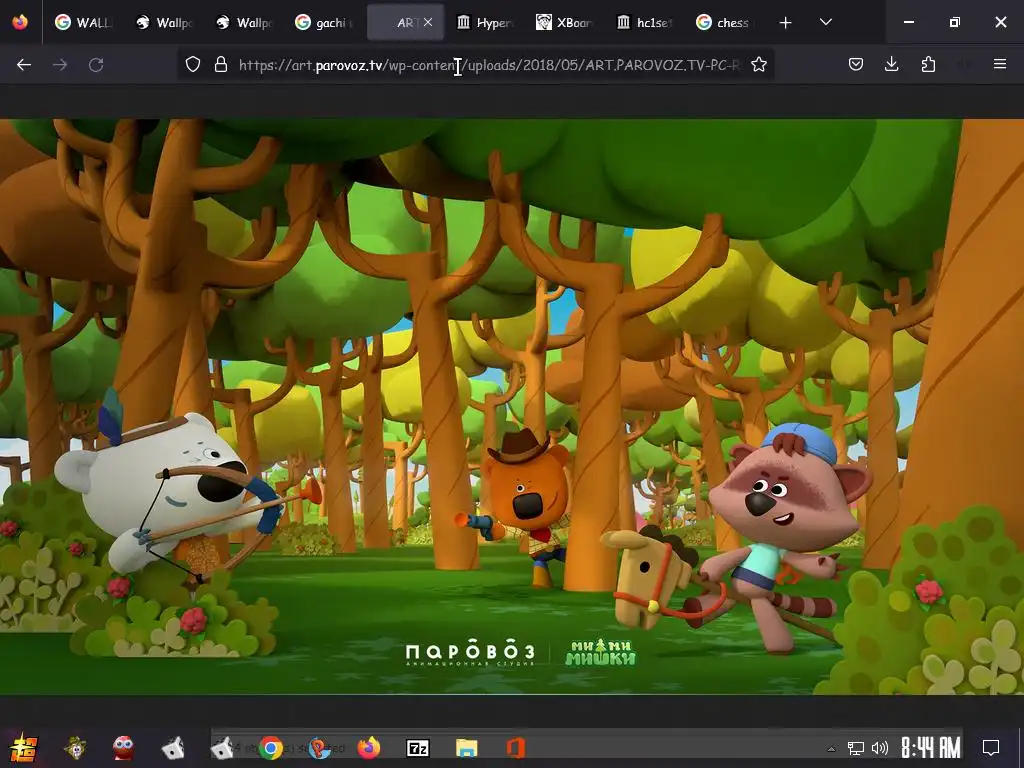Open the Extensions puzzle menu
The height and width of the screenshot is (768, 1024).
click(928, 65)
